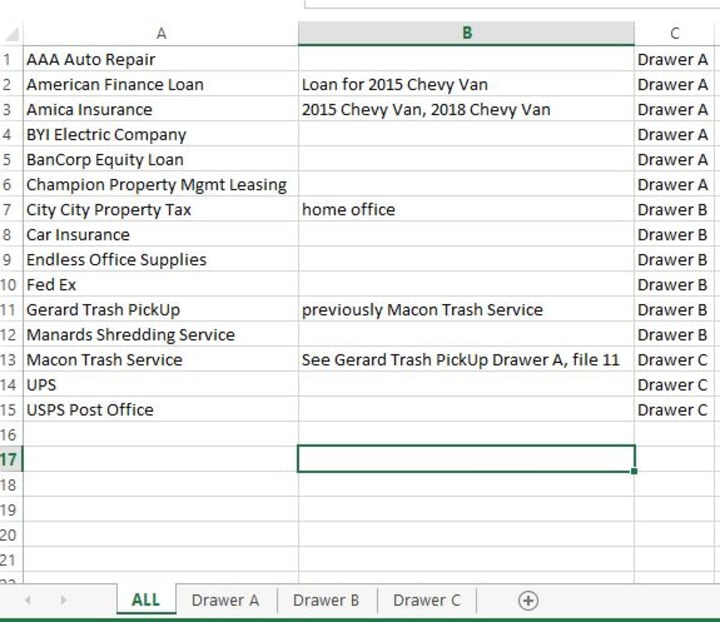The height and width of the screenshot is (622, 720).
Task: Select Loan for 2015 Chevy Van cell
Action: tap(467, 84)
